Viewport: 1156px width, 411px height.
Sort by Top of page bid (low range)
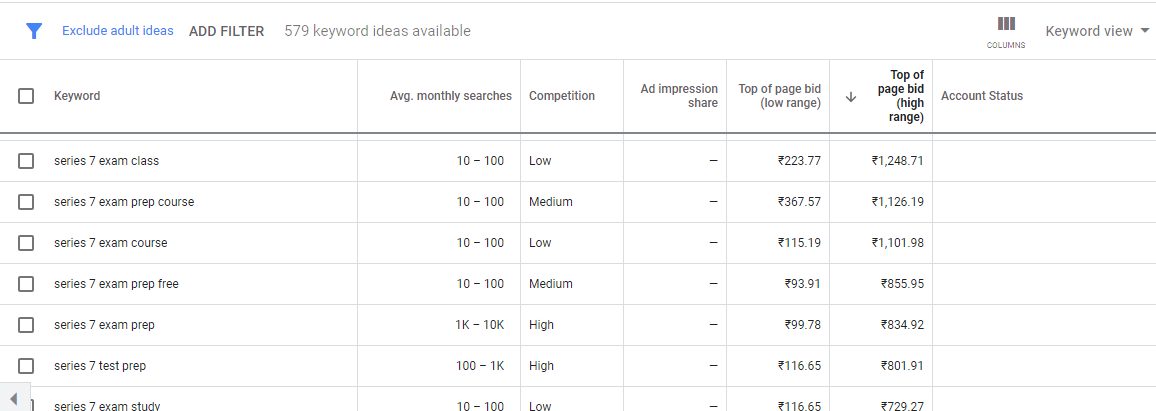[x=779, y=96]
